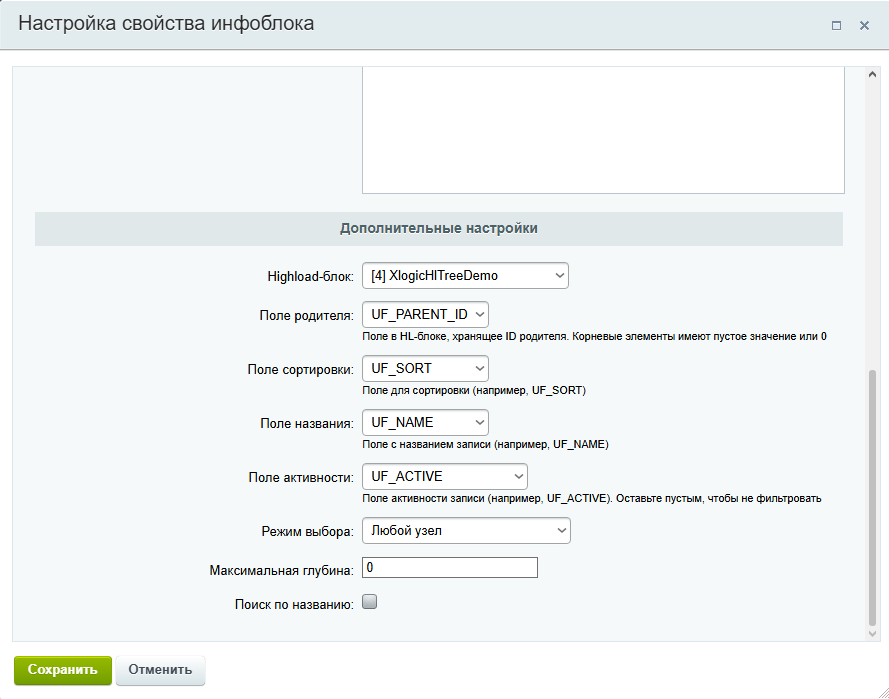Image resolution: width=889 pixels, height=699 pixels.
Task: Click the scrollbar up arrow
Action: (872, 74)
